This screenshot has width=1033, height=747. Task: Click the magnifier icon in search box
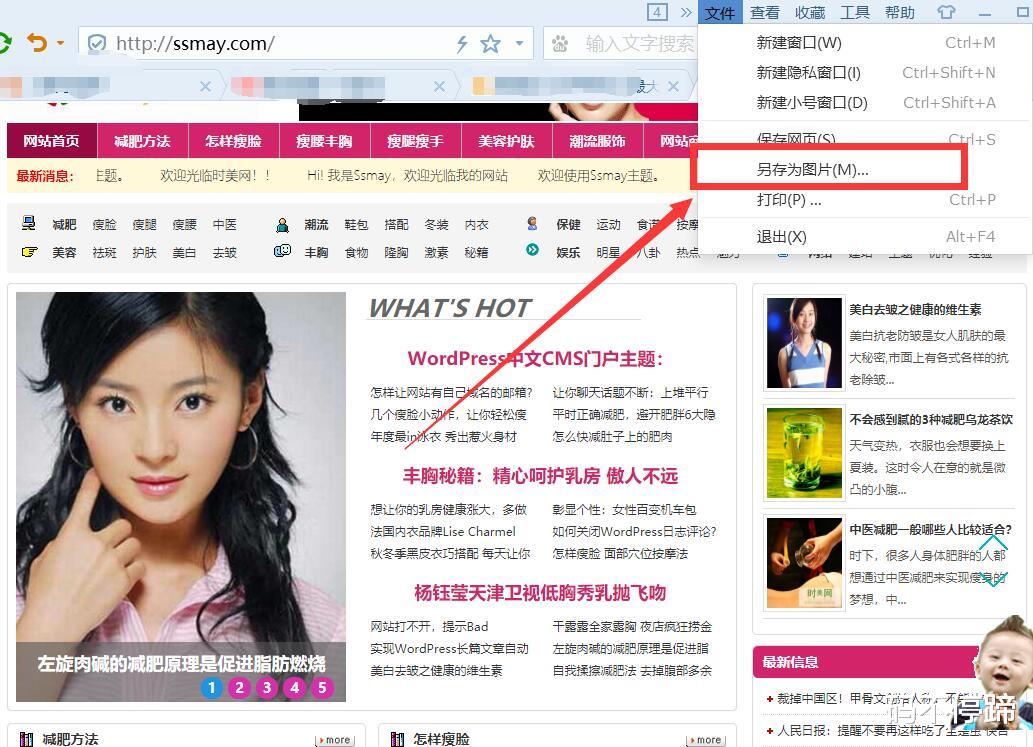tap(559, 44)
